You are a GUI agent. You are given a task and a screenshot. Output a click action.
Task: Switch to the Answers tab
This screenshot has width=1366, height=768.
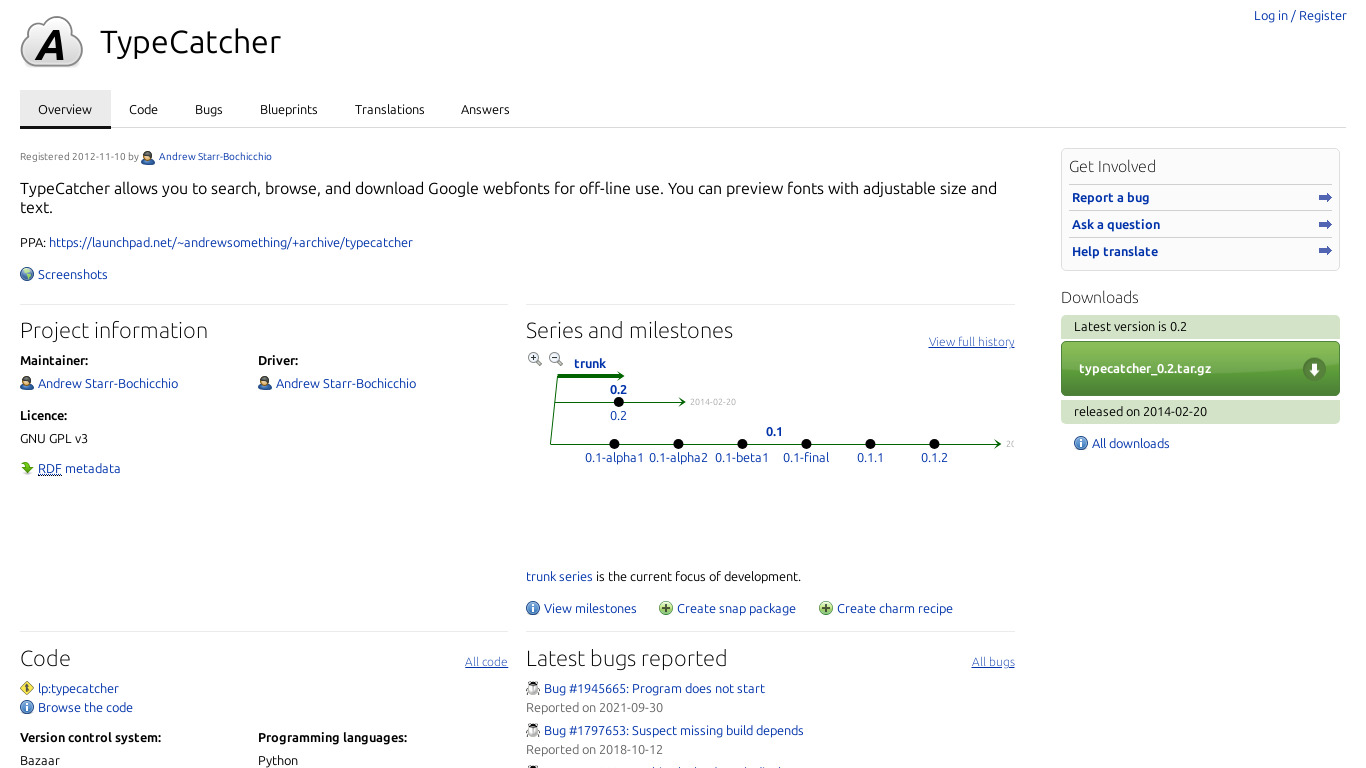coord(485,109)
